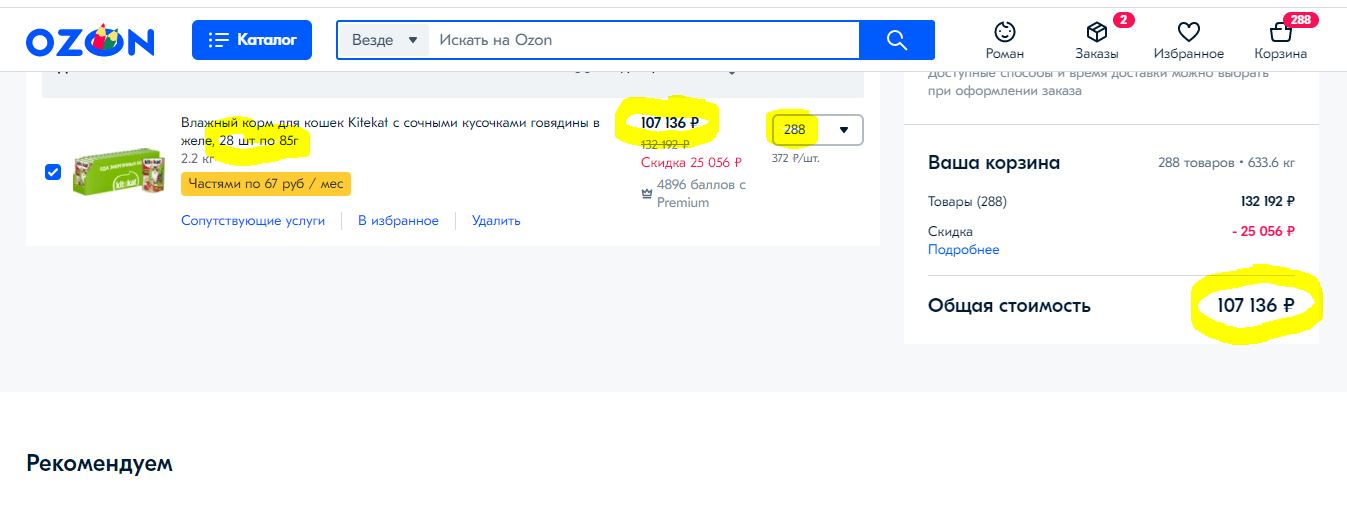This screenshot has width=1347, height=505.
Task: Open the quantity 288 dropdown
Action: click(x=817, y=130)
